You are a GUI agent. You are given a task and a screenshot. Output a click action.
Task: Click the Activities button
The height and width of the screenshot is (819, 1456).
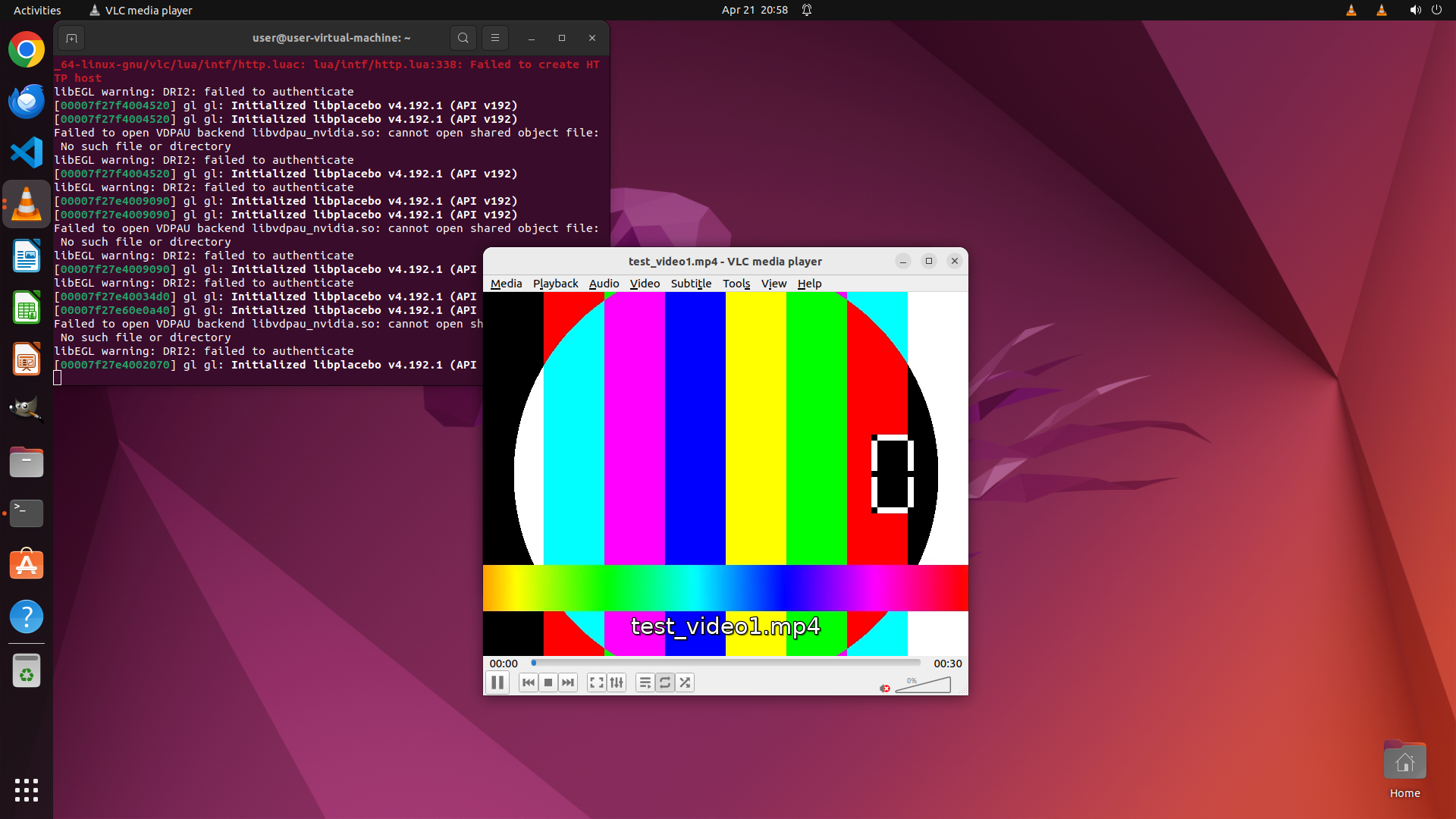click(37, 10)
